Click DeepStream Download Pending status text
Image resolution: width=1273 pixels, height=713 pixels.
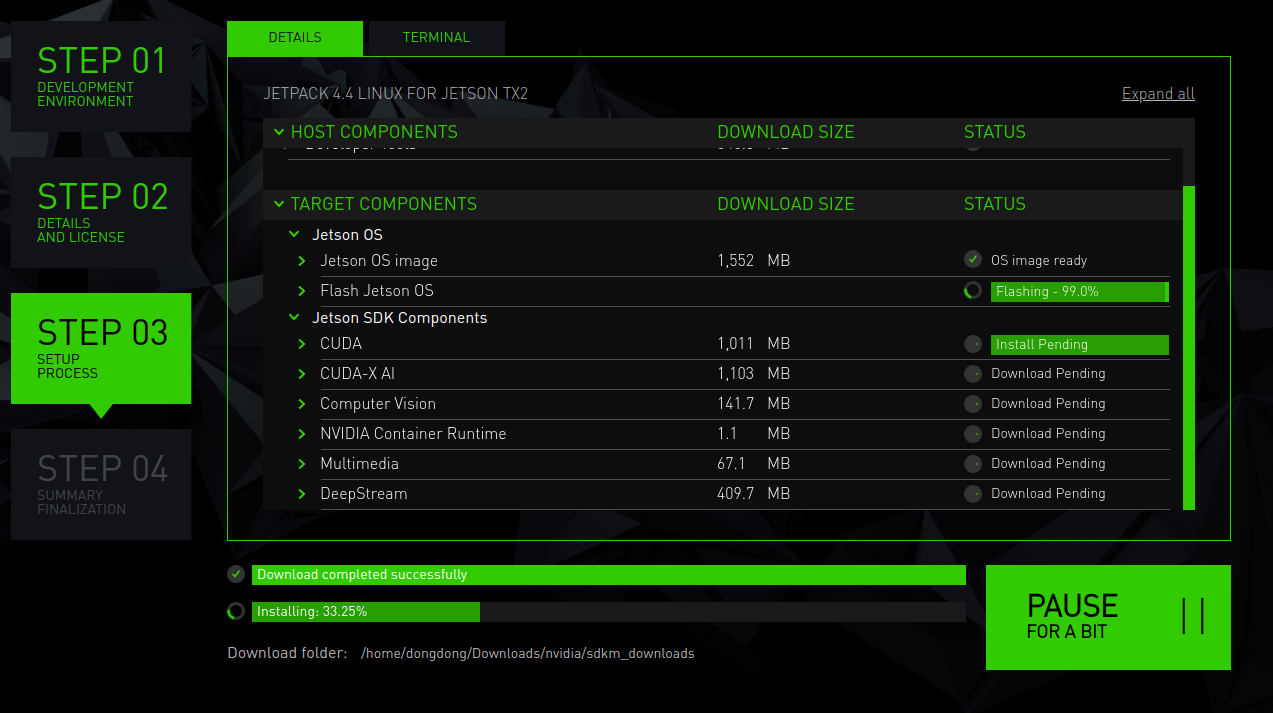tap(1048, 494)
